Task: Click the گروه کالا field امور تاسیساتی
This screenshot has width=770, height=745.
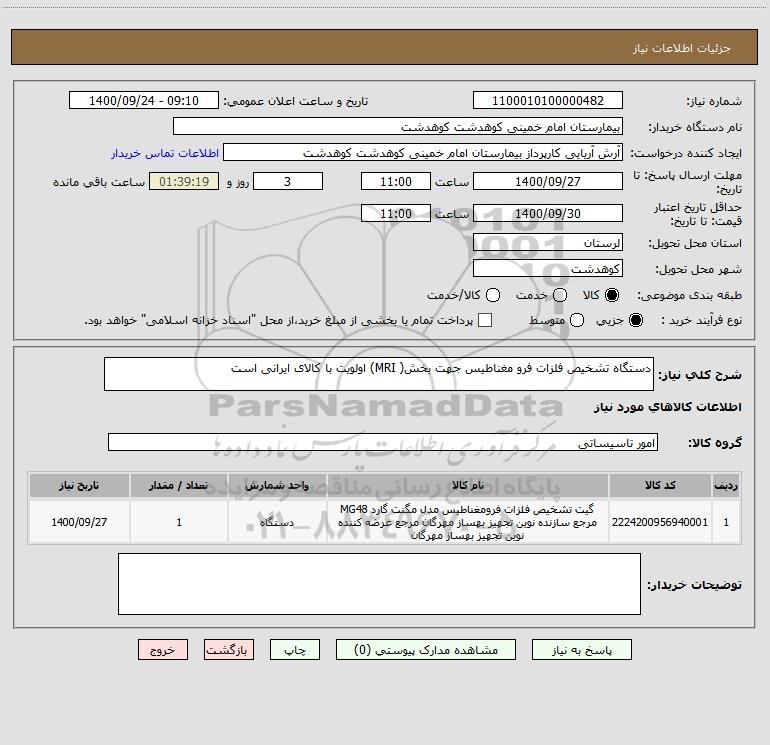Action: [x=383, y=442]
